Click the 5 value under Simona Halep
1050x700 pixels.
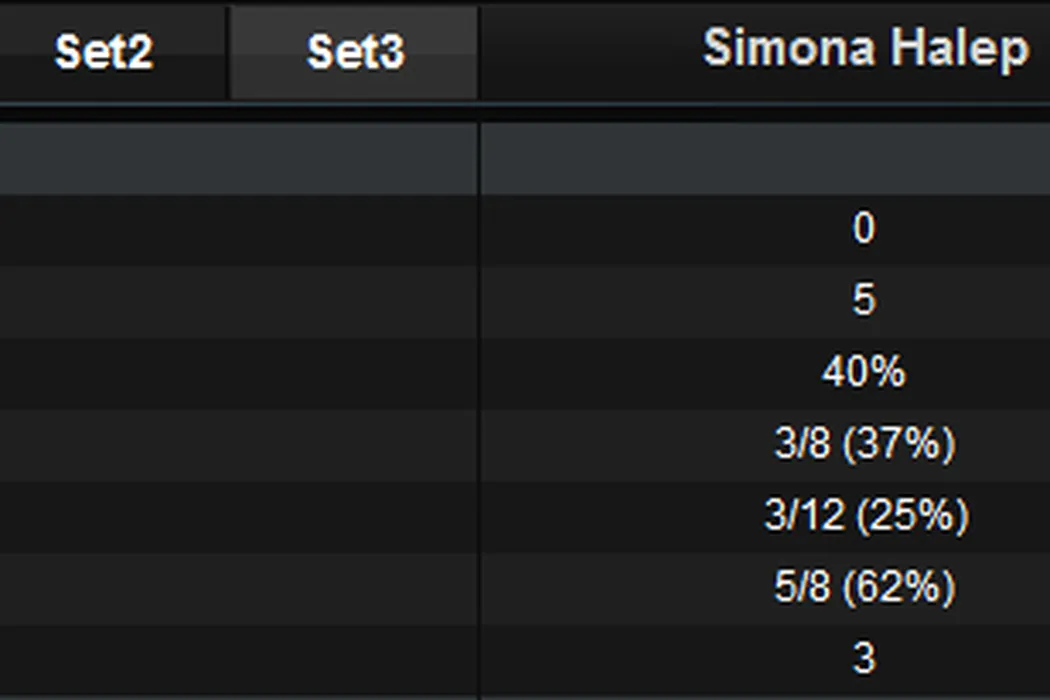(x=863, y=300)
